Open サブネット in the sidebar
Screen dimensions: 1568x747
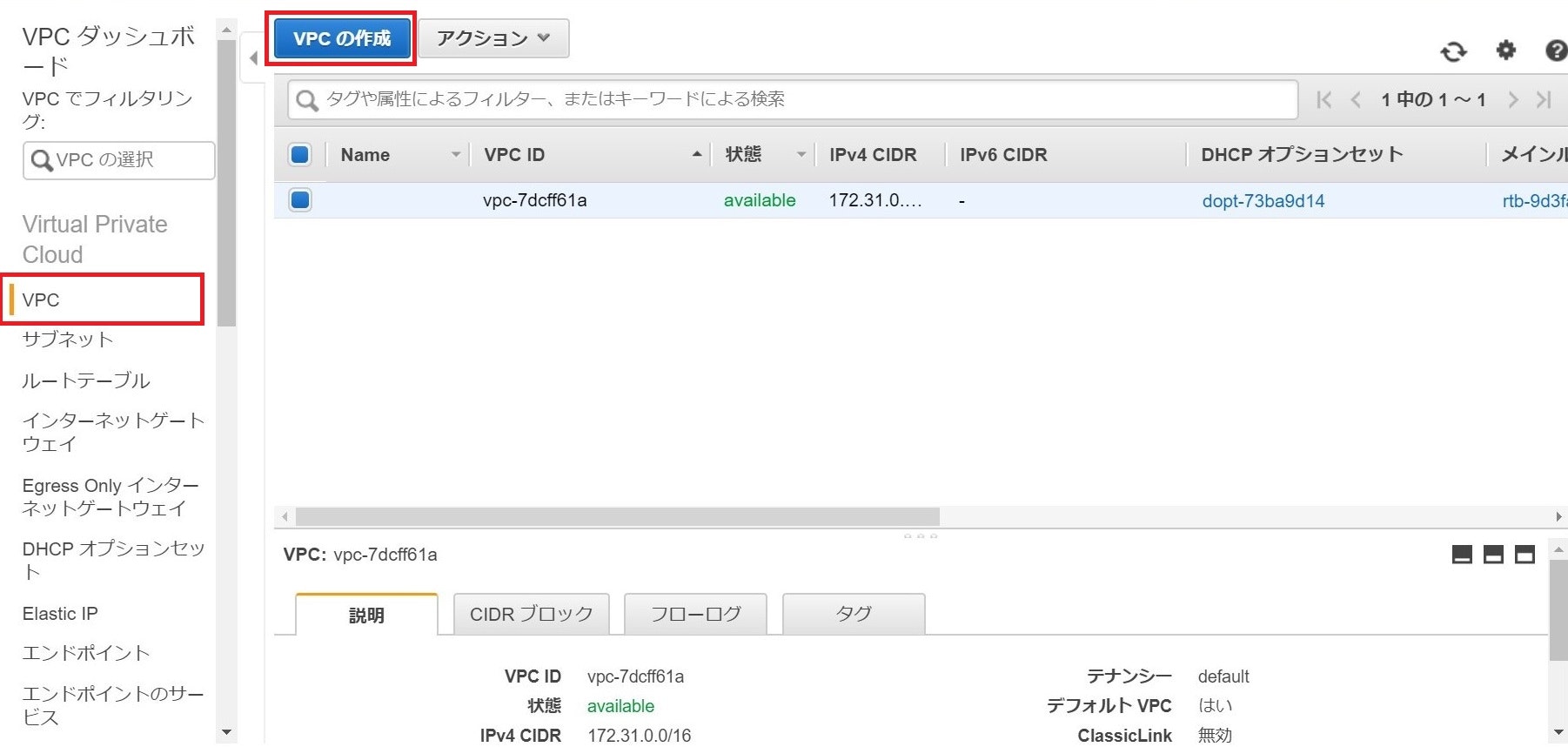pyautogui.click(x=68, y=340)
